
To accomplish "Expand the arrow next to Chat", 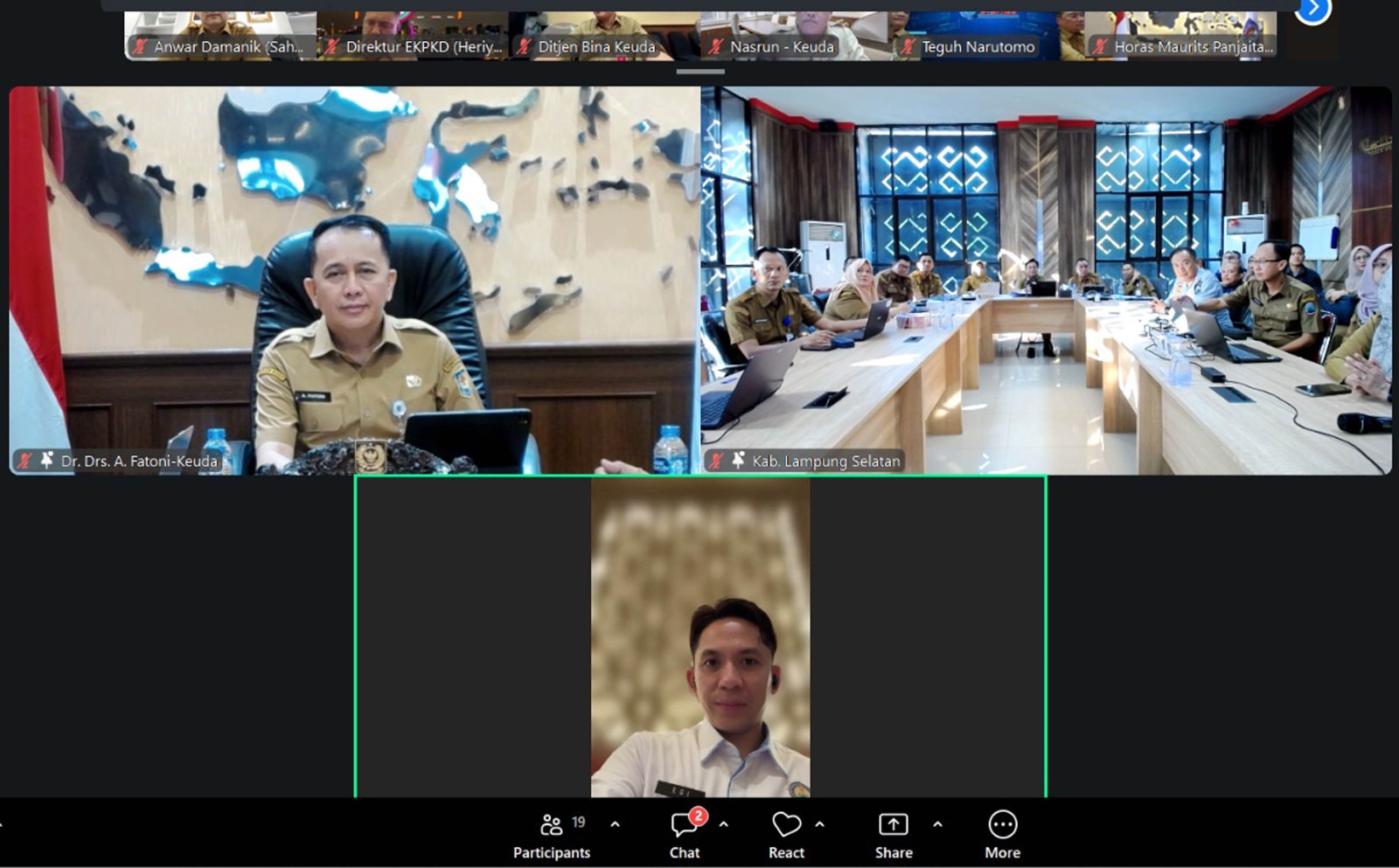I will (x=723, y=824).
